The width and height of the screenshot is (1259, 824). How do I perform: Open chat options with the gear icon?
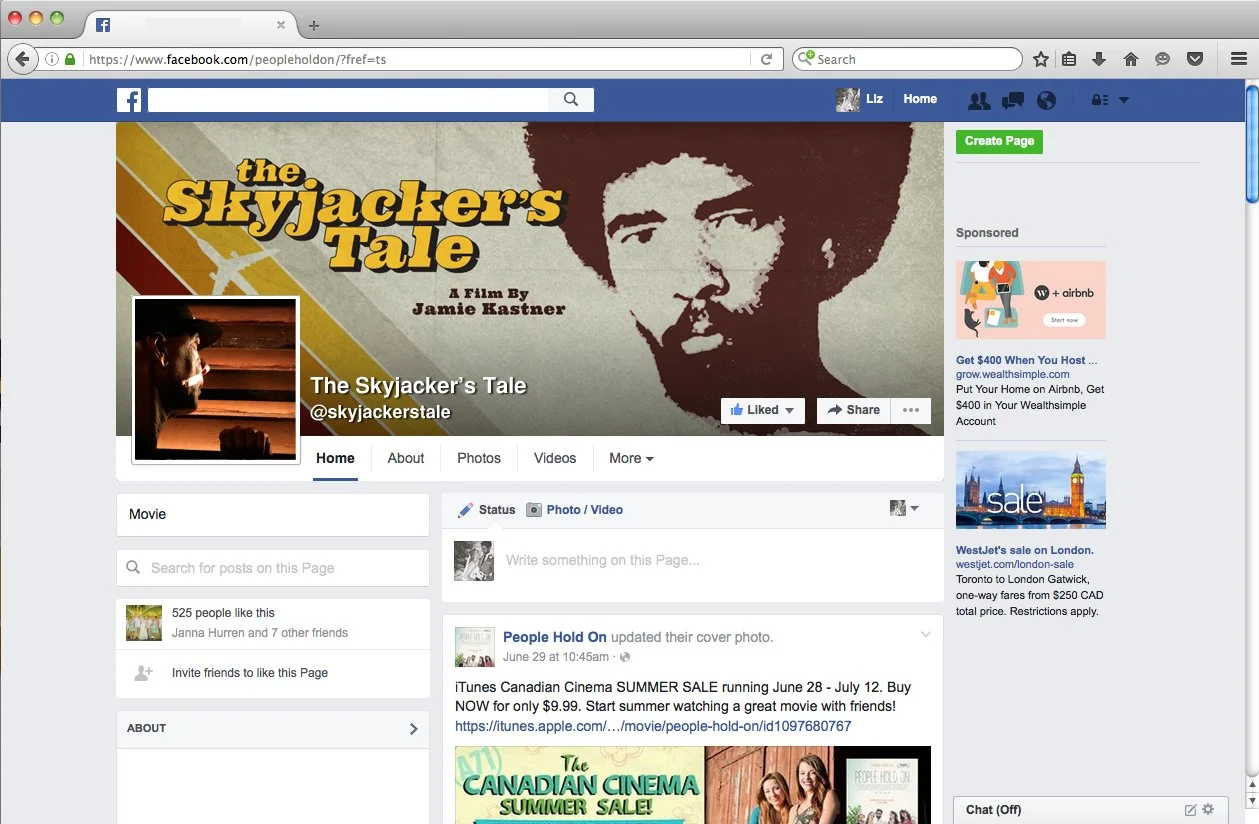point(1208,810)
